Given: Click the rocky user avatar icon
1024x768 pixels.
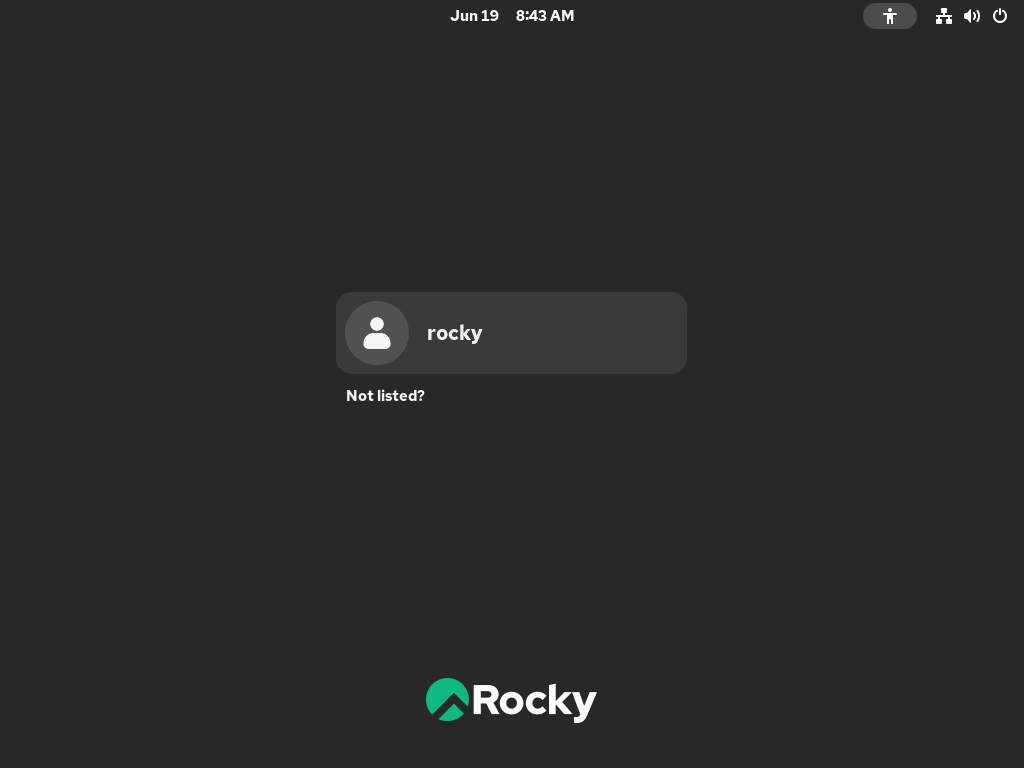Looking at the screenshot, I should coord(377,333).
